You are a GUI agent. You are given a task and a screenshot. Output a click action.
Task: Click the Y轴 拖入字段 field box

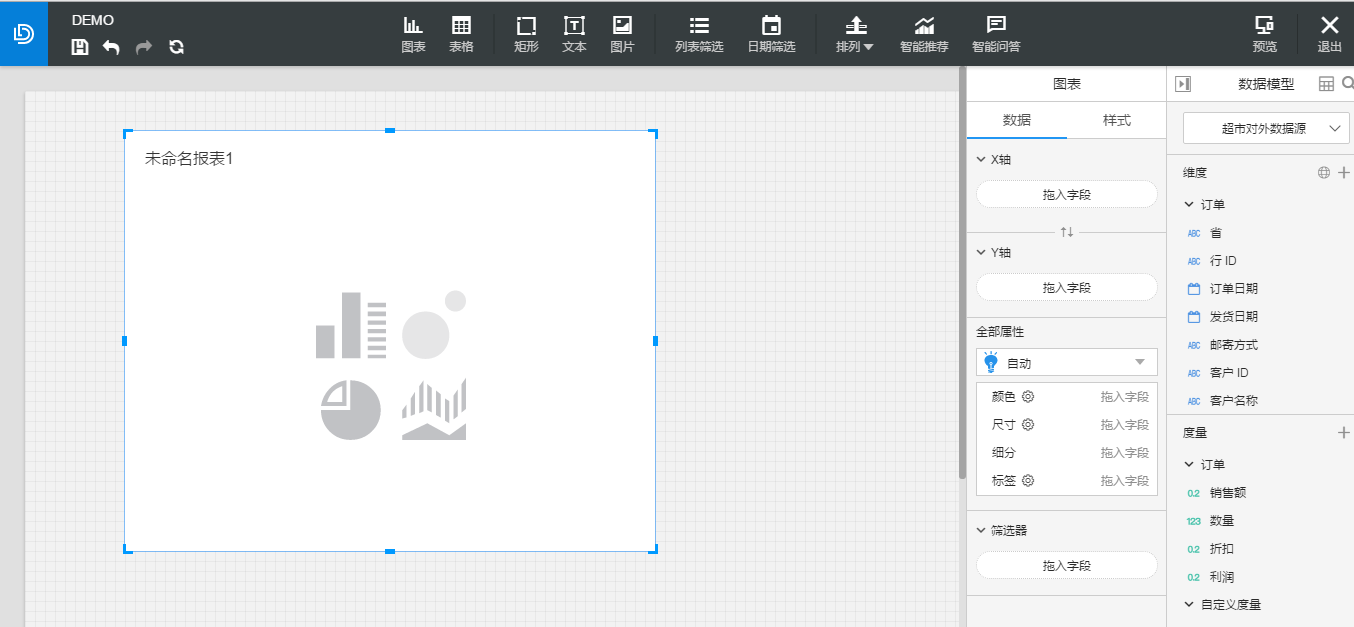[x=1066, y=287]
